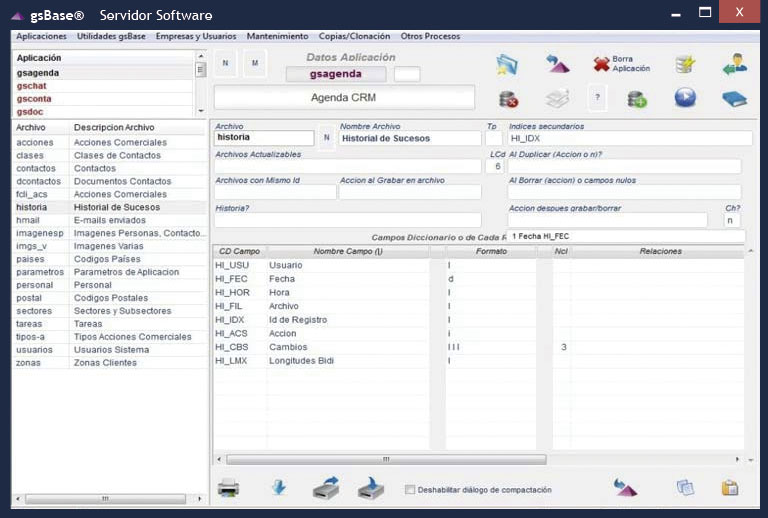Click the folder with star icon
Screen dimensions: 768x518
[507, 65]
